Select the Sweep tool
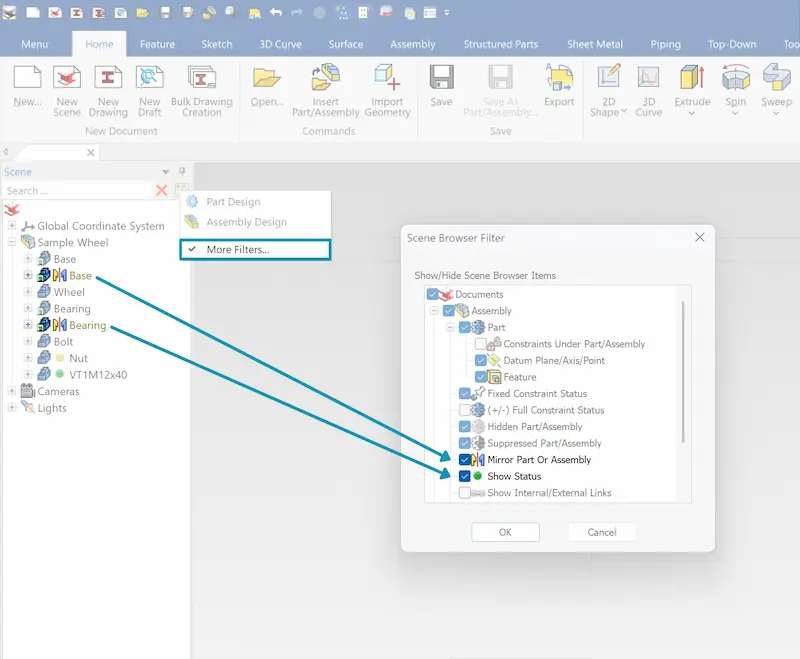800x659 pixels. (x=777, y=78)
